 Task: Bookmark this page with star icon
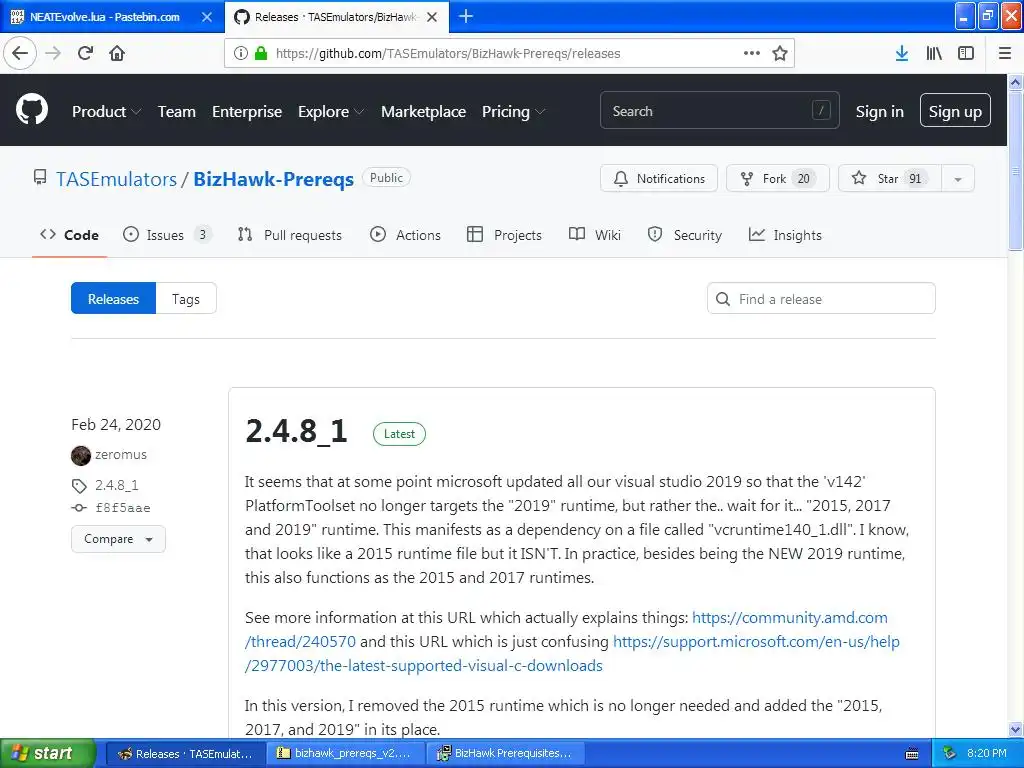click(x=780, y=53)
